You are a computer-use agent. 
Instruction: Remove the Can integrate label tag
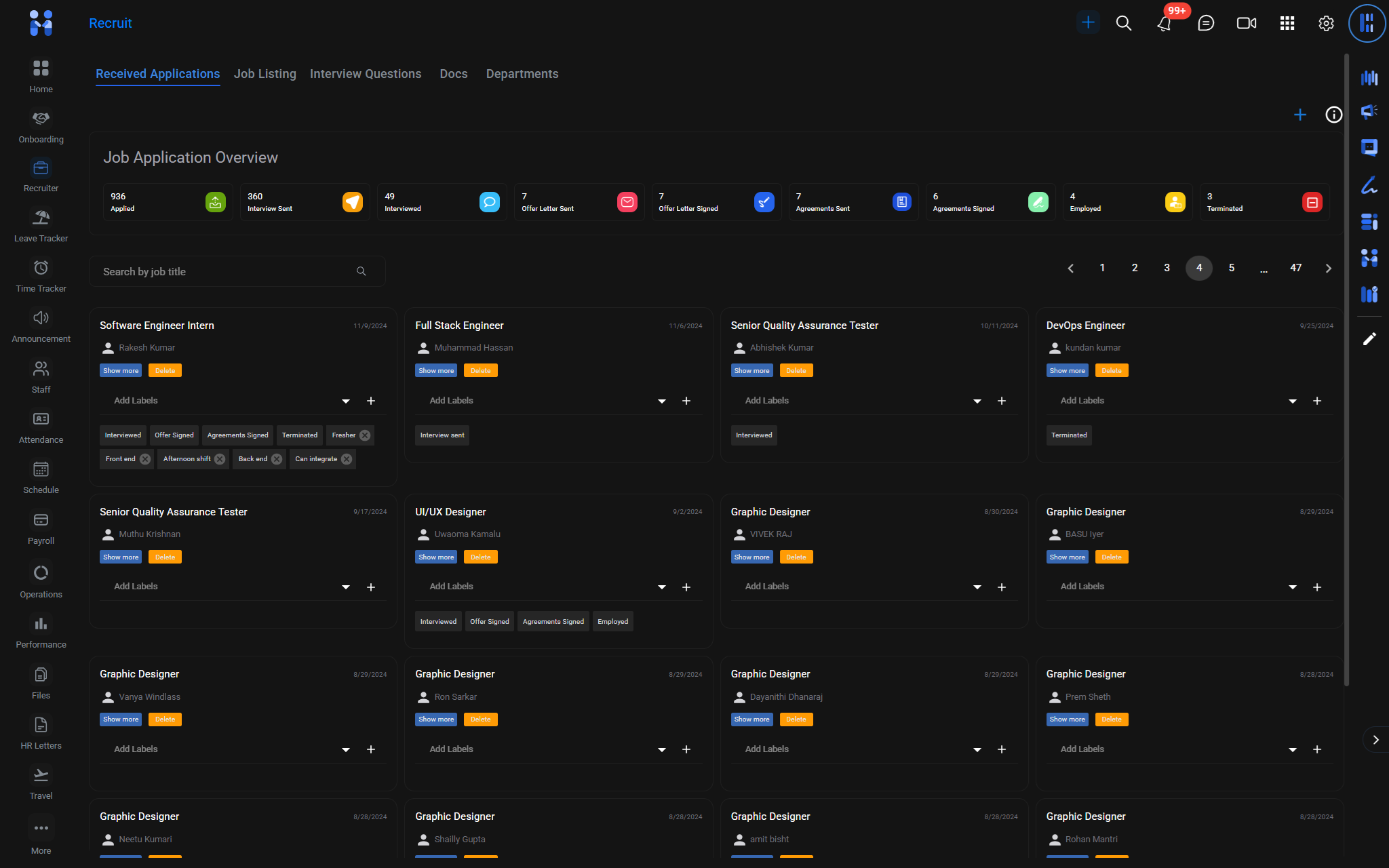(347, 459)
